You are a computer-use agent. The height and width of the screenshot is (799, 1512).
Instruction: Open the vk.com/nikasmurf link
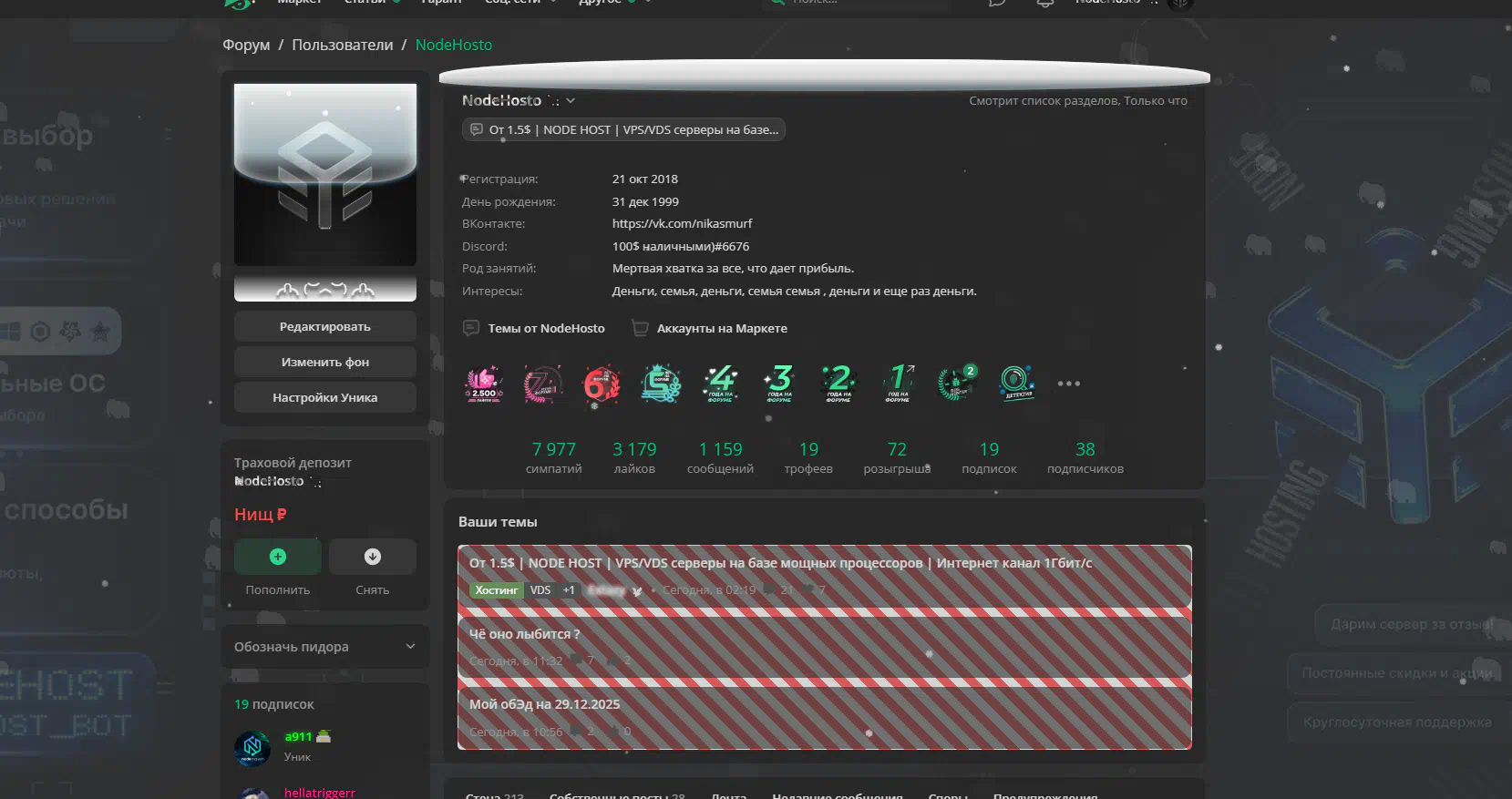click(x=682, y=223)
